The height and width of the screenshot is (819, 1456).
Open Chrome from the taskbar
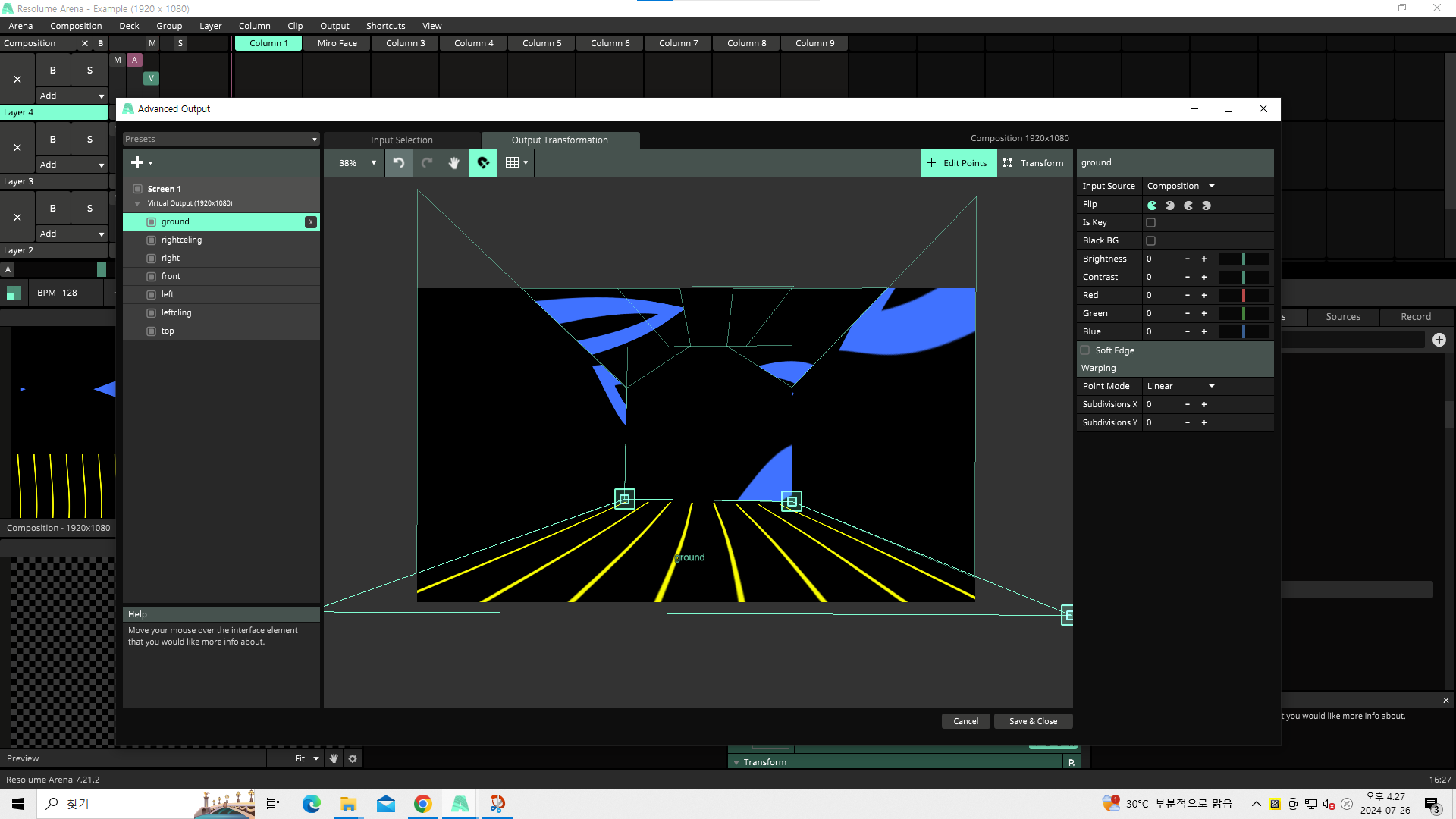[x=422, y=804]
